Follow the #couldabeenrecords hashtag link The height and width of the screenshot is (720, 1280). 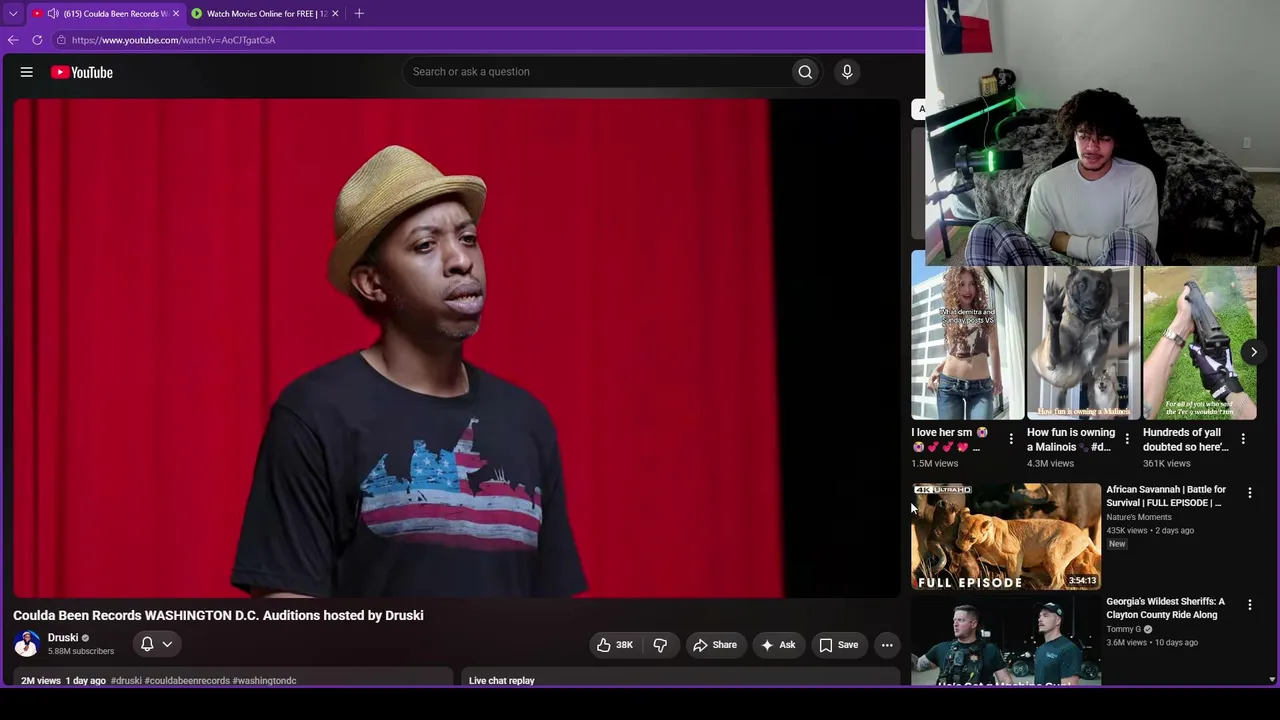pyautogui.click(x=187, y=681)
